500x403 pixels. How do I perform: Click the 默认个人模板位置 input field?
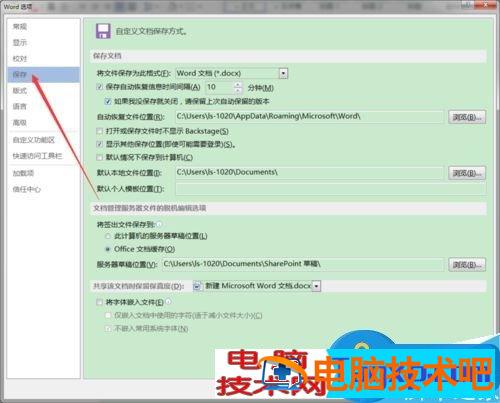point(330,189)
